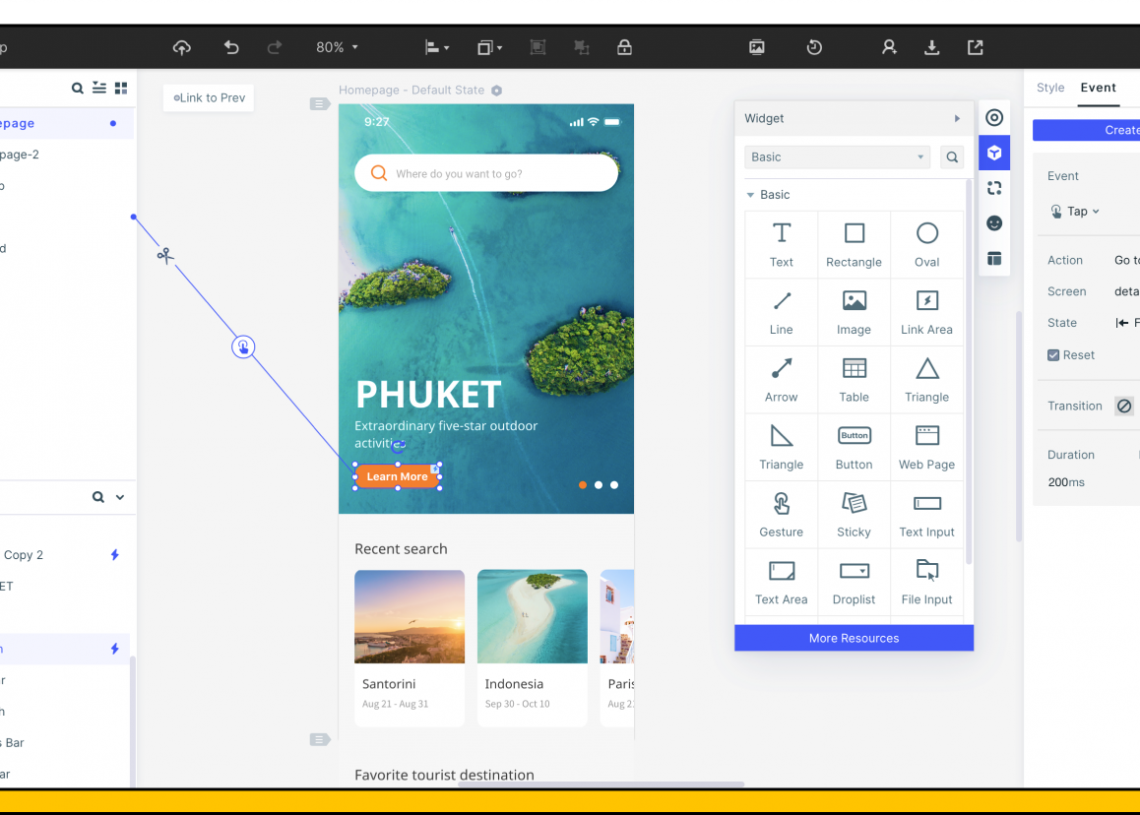Switch to the Style tab
Image resolution: width=1140 pixels, height=815 pixels.
(x=1050, y=88)
